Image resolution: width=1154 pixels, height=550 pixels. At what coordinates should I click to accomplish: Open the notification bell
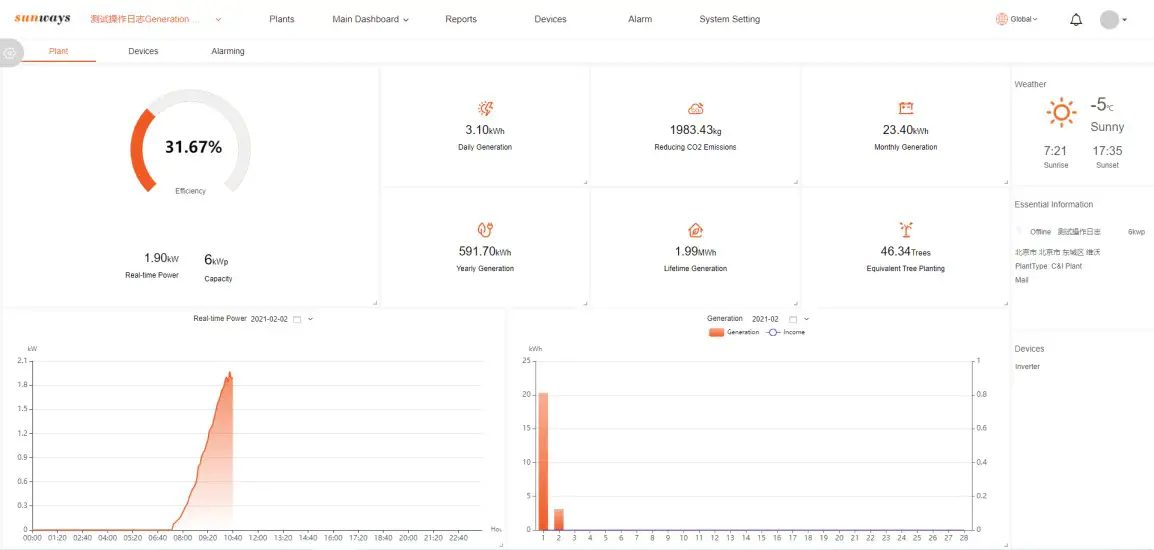point(1076,20)
